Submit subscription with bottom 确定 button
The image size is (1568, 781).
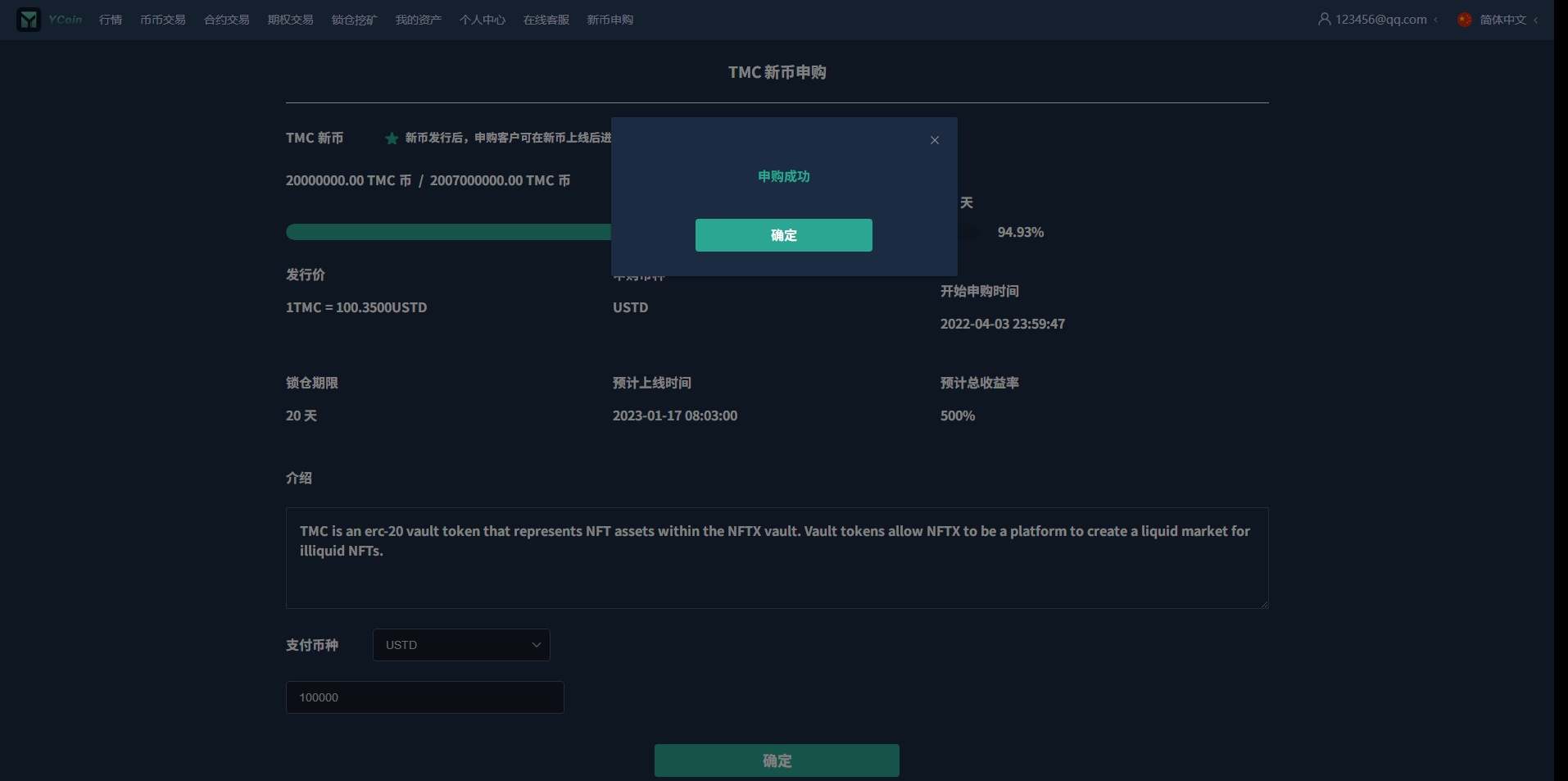click(x=777, y=761)
